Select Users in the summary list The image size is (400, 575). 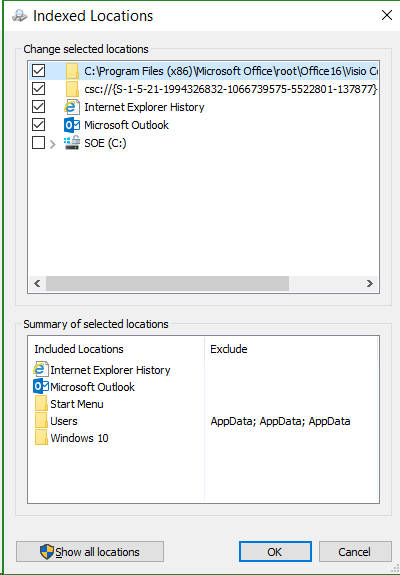pyautogui.click(x=64, y=421)
